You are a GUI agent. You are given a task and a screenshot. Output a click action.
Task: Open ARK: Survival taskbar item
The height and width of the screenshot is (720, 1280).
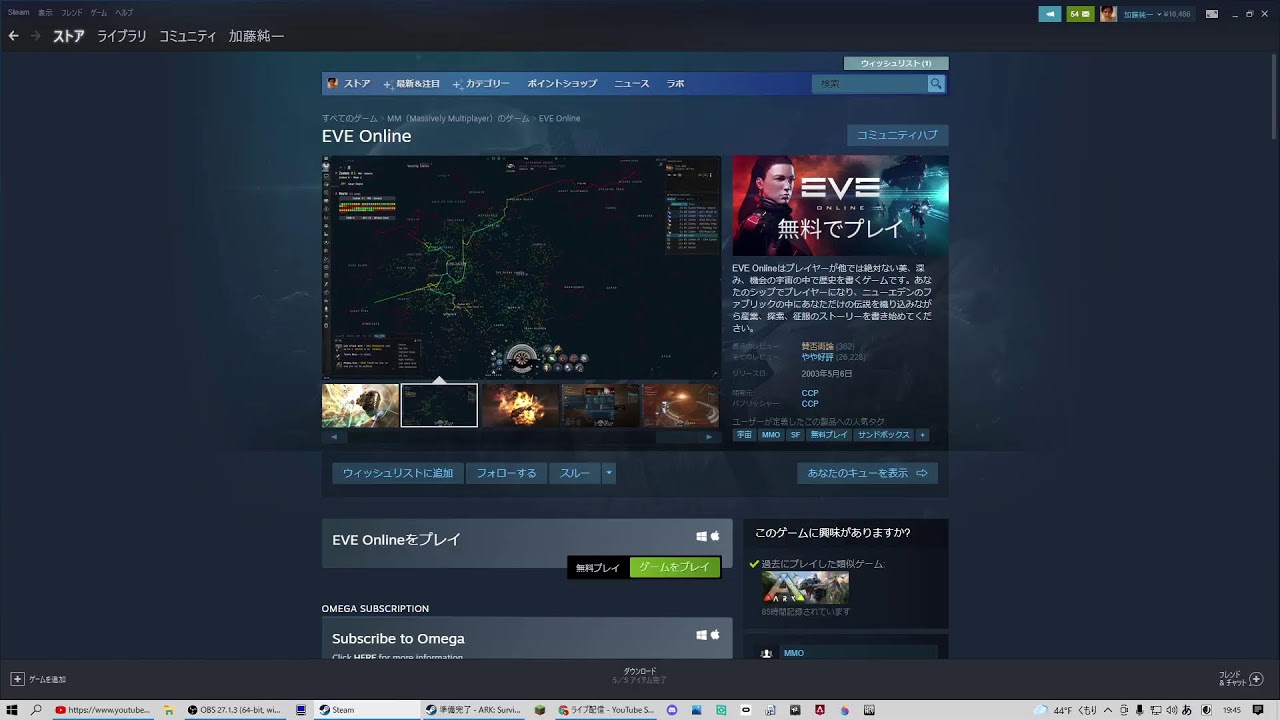[473, 710]
